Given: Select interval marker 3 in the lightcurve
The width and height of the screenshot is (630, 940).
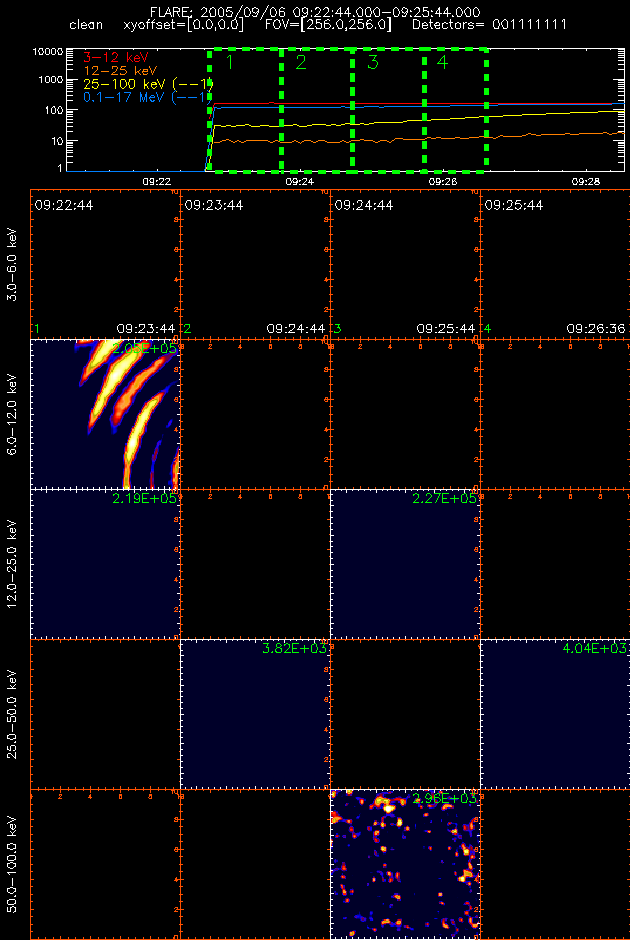Looking at the screenshot, I should click(x=373, y=62).
